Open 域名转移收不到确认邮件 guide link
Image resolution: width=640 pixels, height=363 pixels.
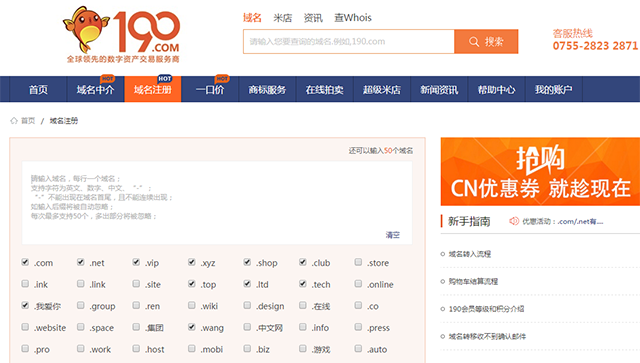(487, 336)
